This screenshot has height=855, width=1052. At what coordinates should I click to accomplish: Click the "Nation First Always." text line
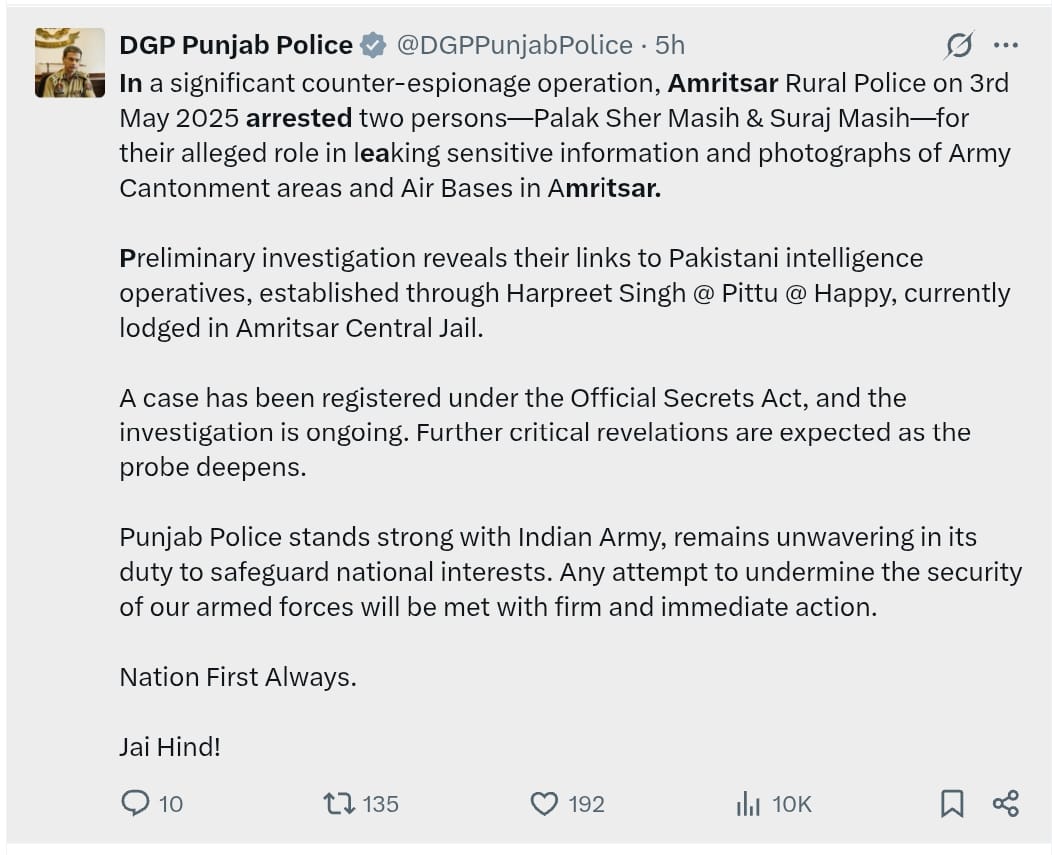tap(238, 676)
